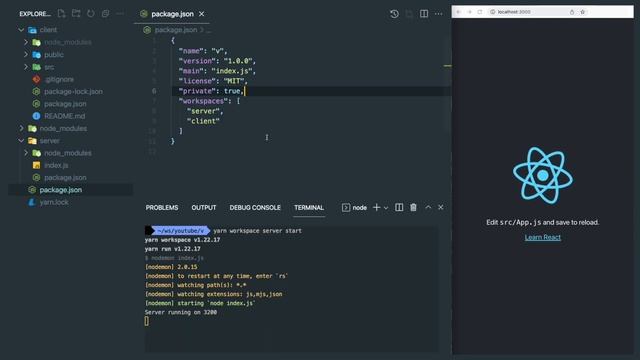
Task: Collapse the server folder
Action: [21, 140]
